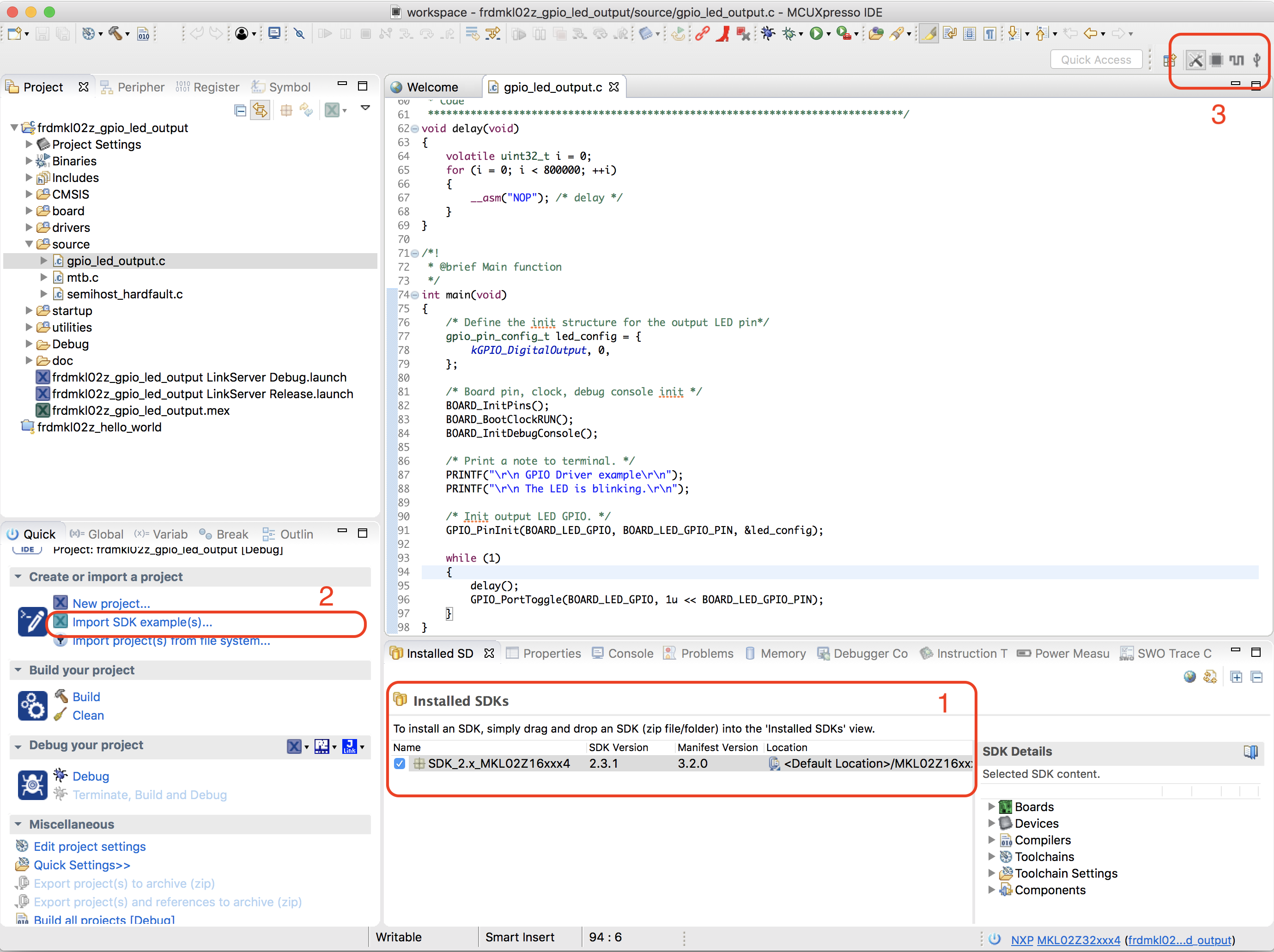Image resolution: width=1274 pixels, height=952 pixels.
Task: Collapse the 'Build your project' section
Action: (18, 670)
